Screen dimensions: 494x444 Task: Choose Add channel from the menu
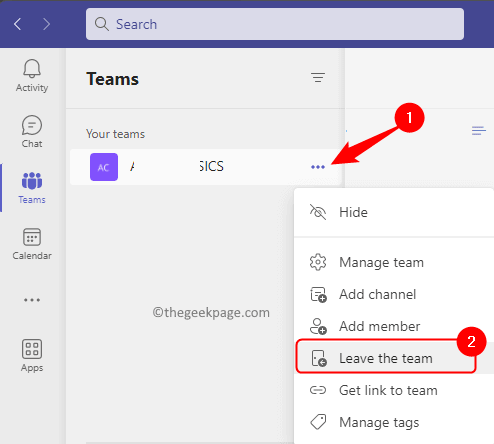pos(394,294)
